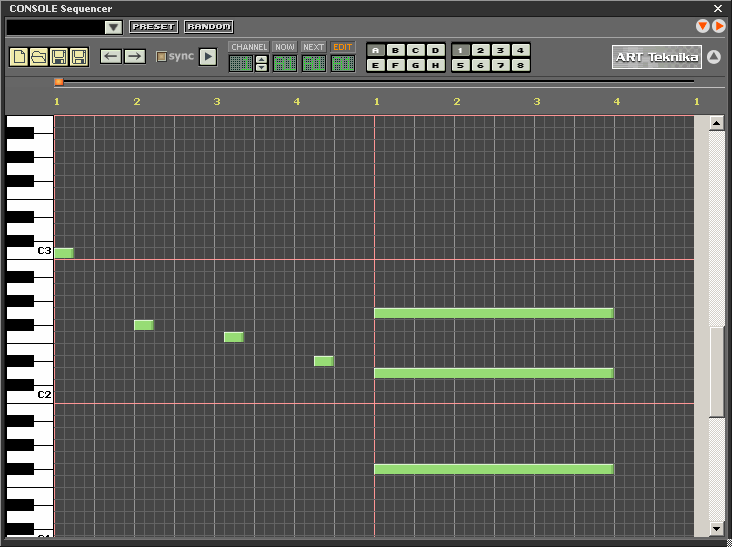Click the orange playback position marker
The height and width of the screenshot is (547, 732).
pyautogui.click(x=59, y=82)
